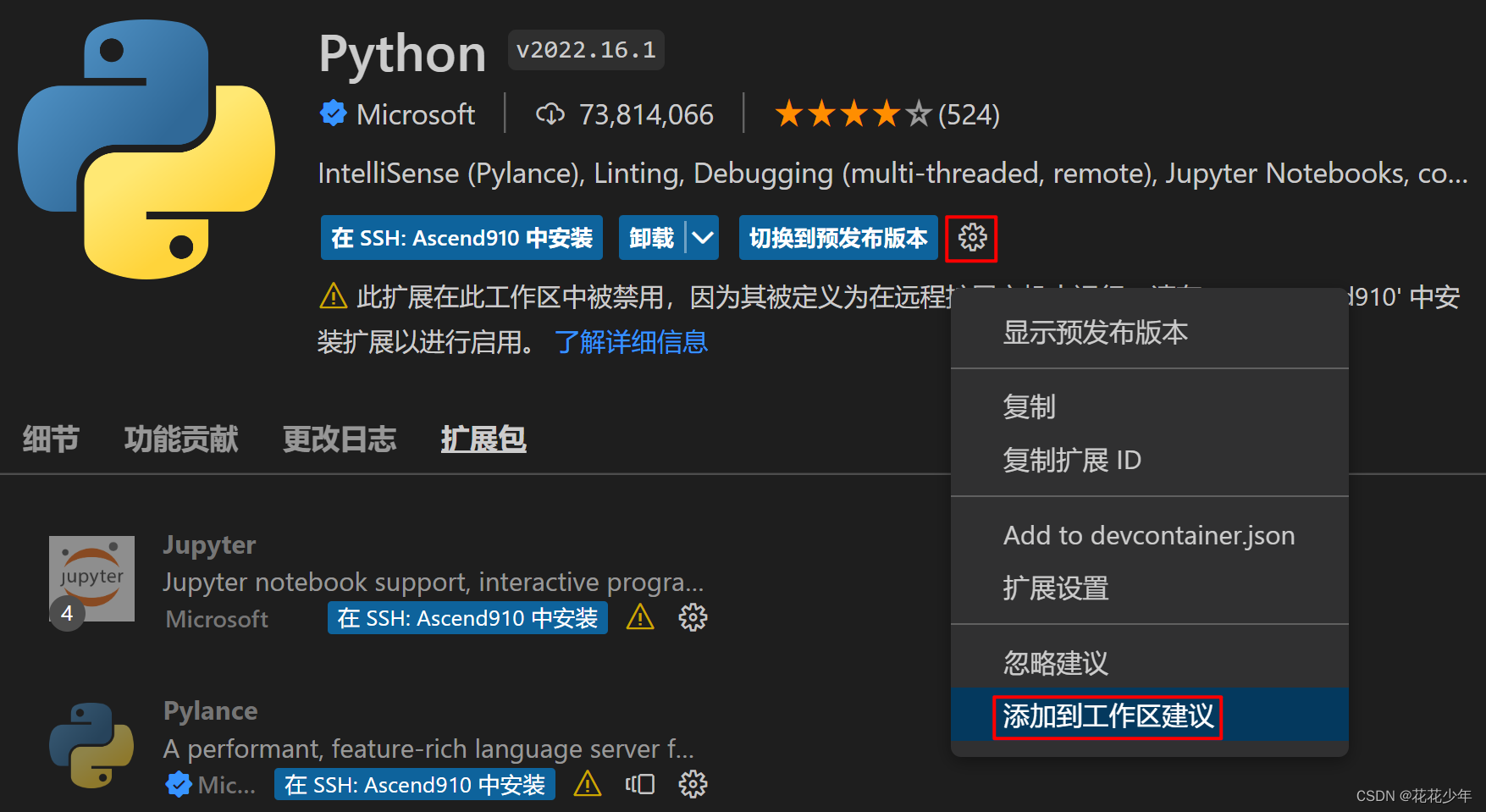Click the 切换到预发布版本 button
Image resolution: width=1486 pixels, height=812 pixels.
pyautogui.click(x=838, y=238)
